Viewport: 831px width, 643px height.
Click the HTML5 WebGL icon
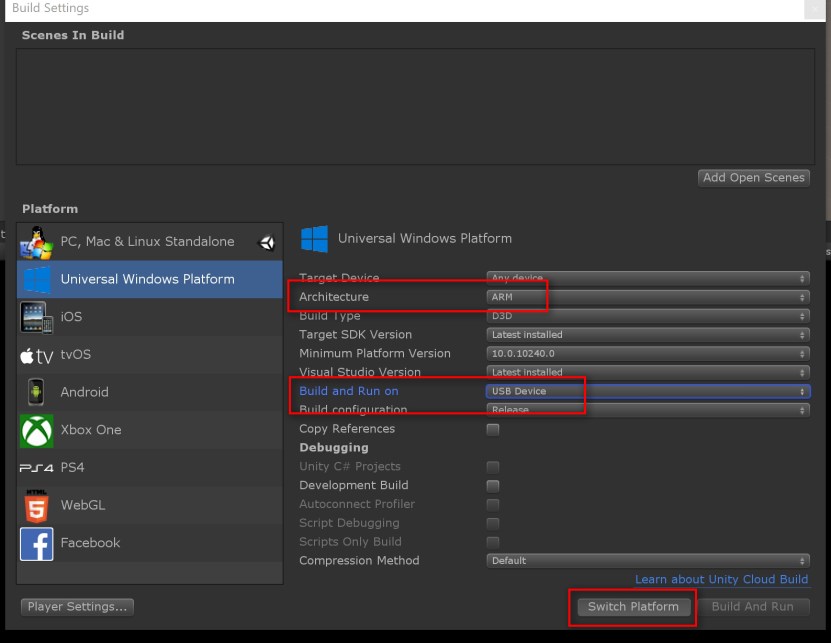(x=37, y=506)
